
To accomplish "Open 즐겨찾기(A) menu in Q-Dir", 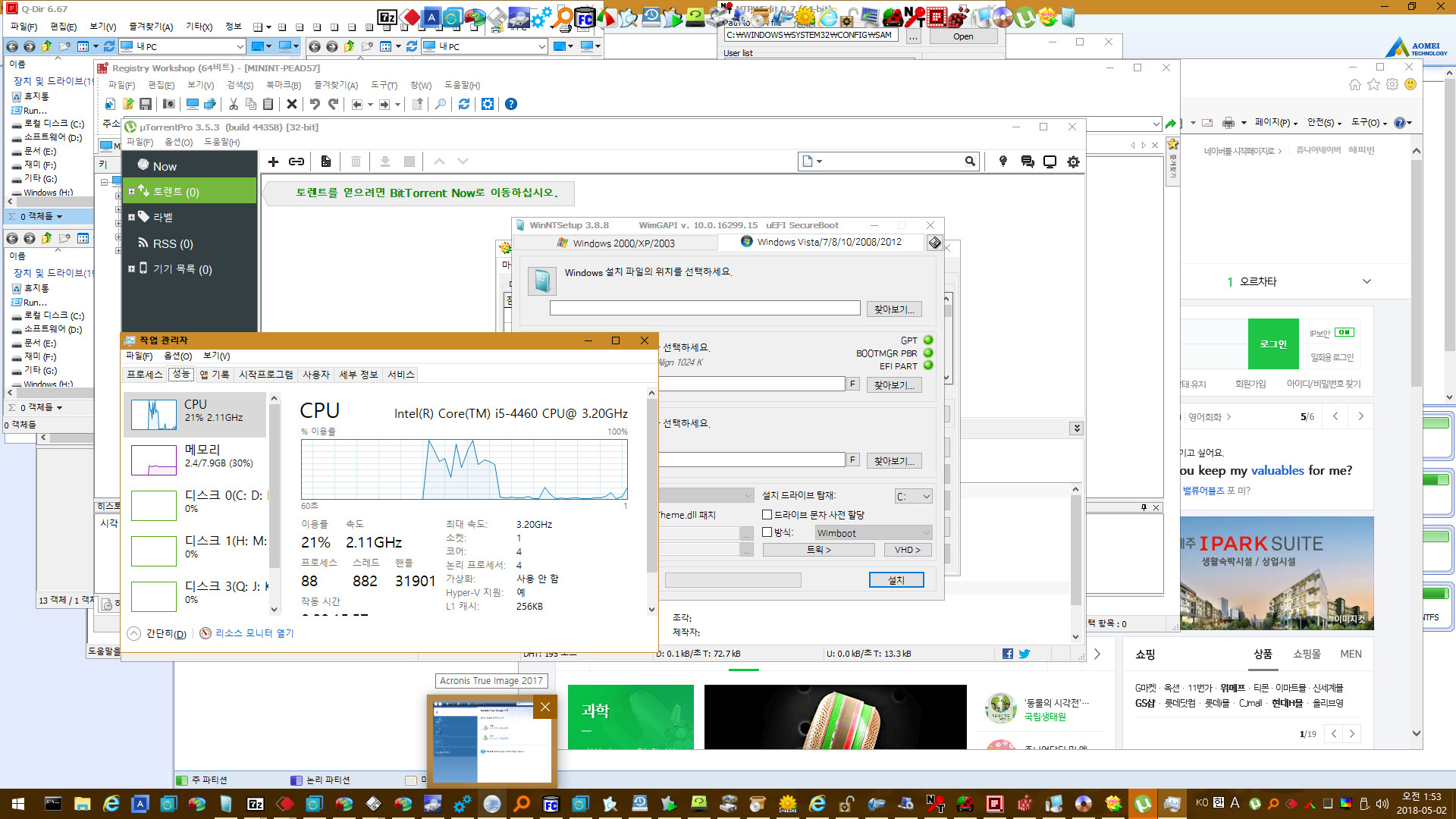I will coord(150,27).
